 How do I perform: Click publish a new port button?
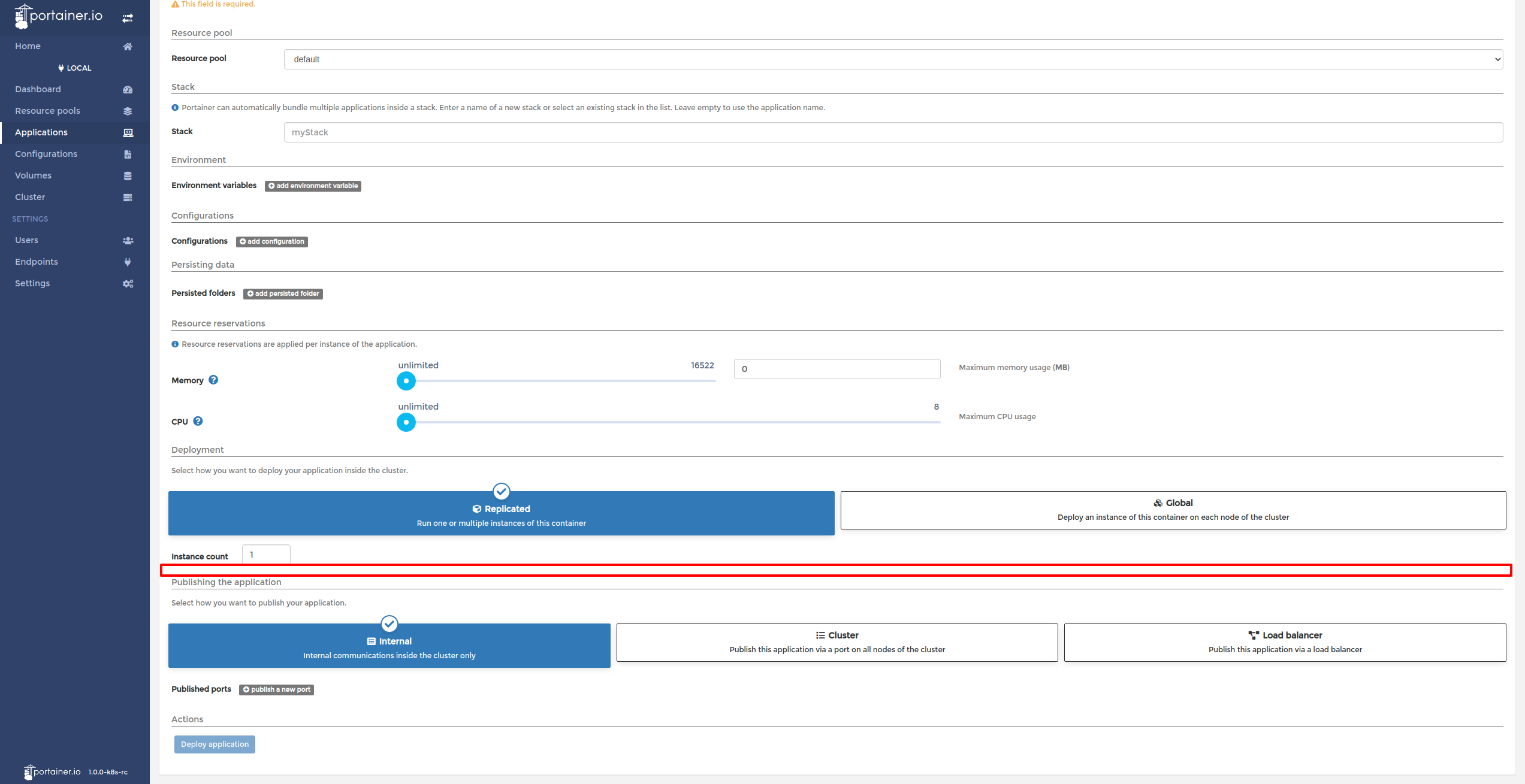pos(276,689)
